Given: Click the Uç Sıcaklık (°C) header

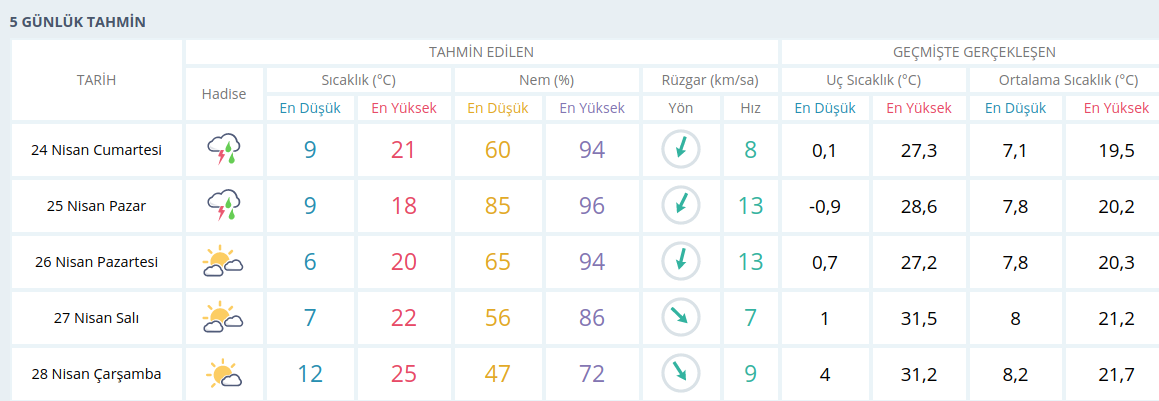Looking at the screenshot, I should pos(874,80).
